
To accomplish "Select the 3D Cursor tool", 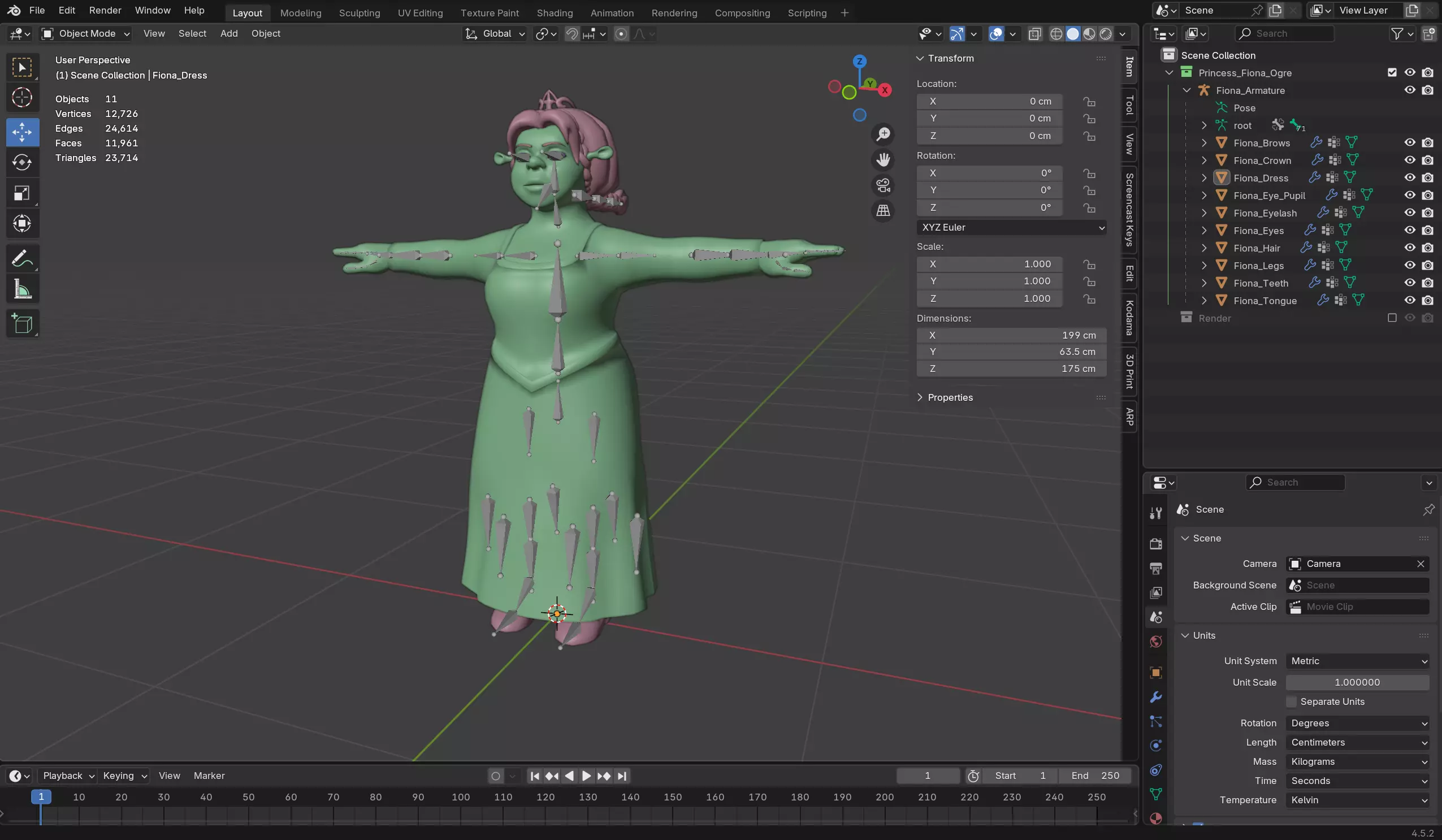I will point(22,98).
